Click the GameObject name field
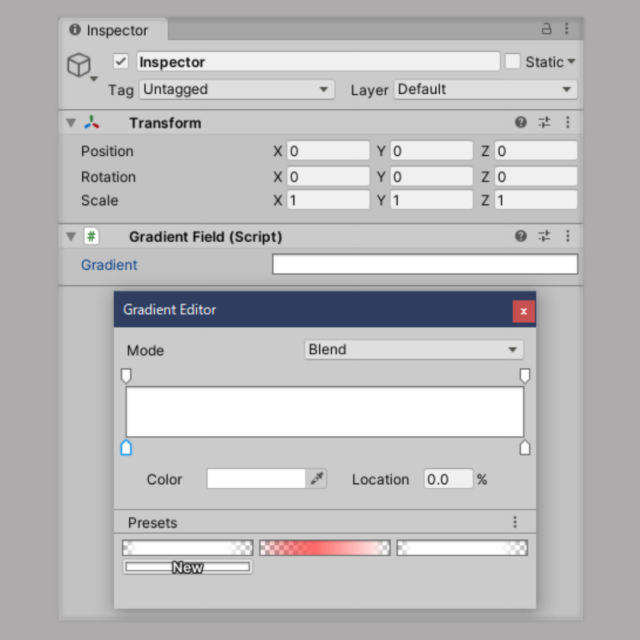 pos(318,62)
